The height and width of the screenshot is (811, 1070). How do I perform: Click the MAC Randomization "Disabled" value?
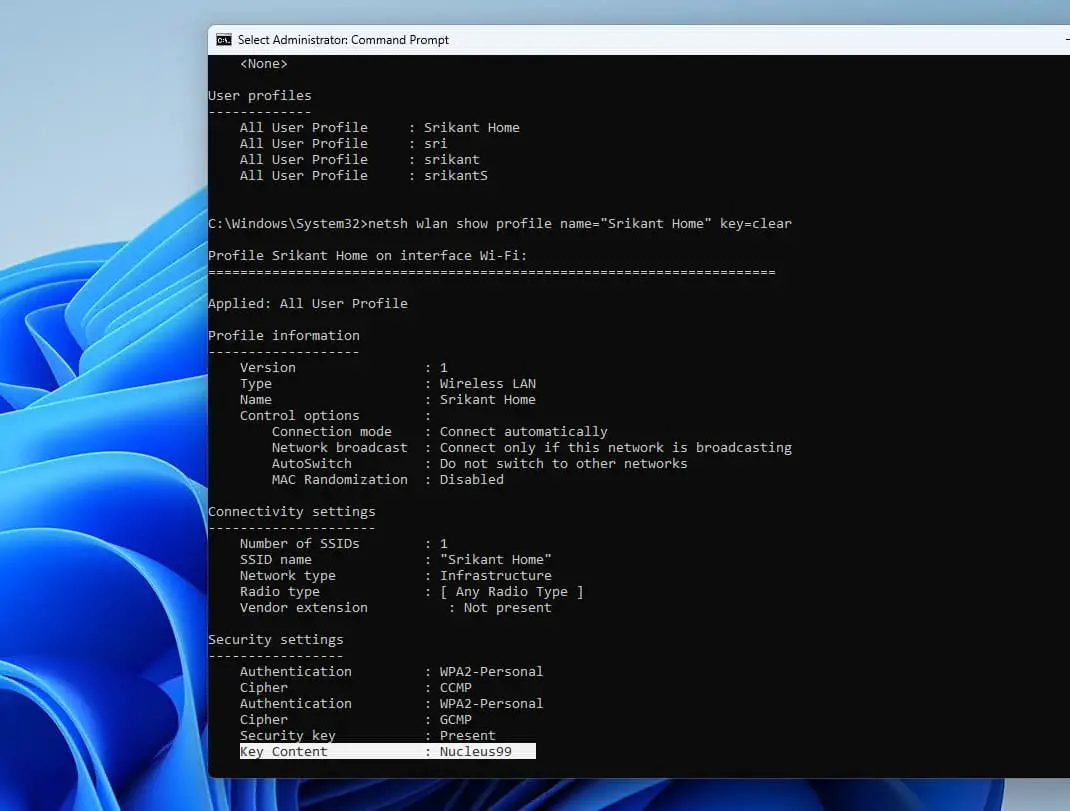[471, 479]
